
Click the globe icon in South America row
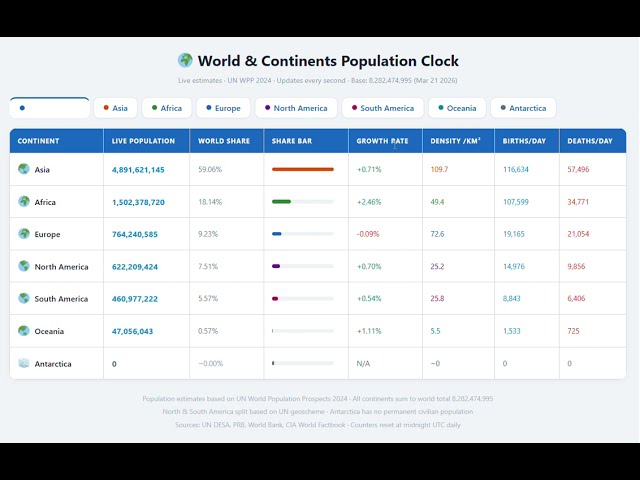pyautogui.click(x=24, y=298)
